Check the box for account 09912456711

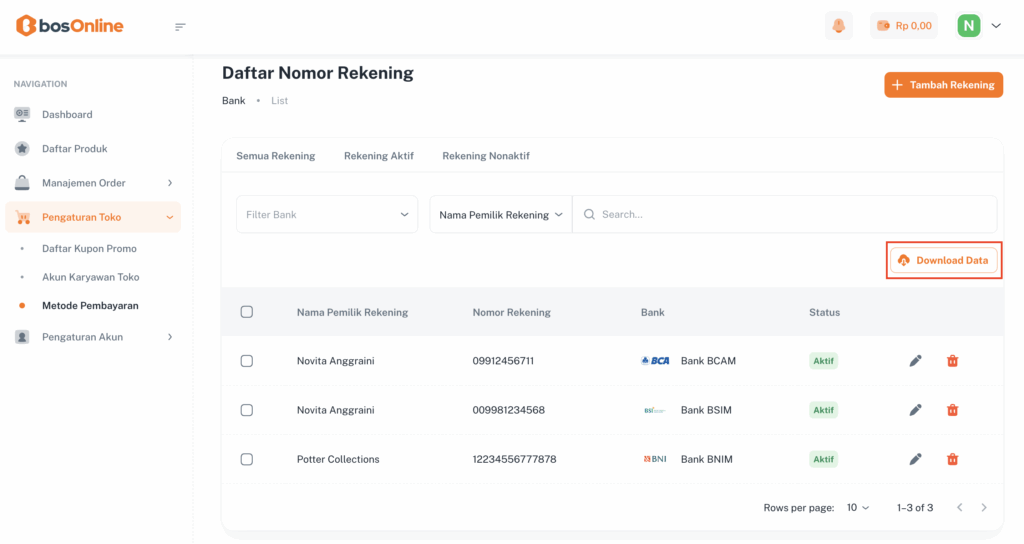click(247, 361)
